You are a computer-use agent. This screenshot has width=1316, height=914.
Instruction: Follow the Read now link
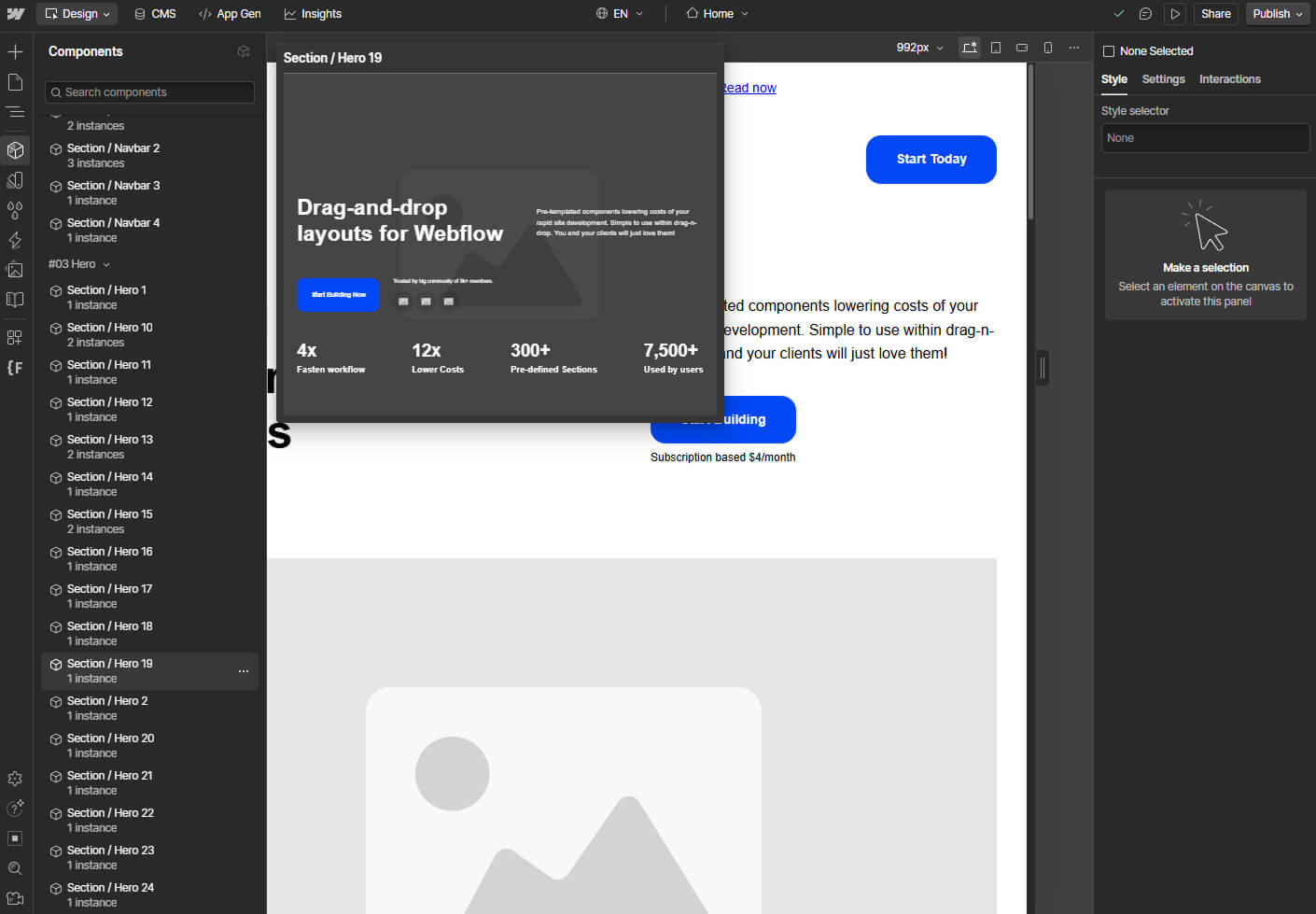(749, 88)
